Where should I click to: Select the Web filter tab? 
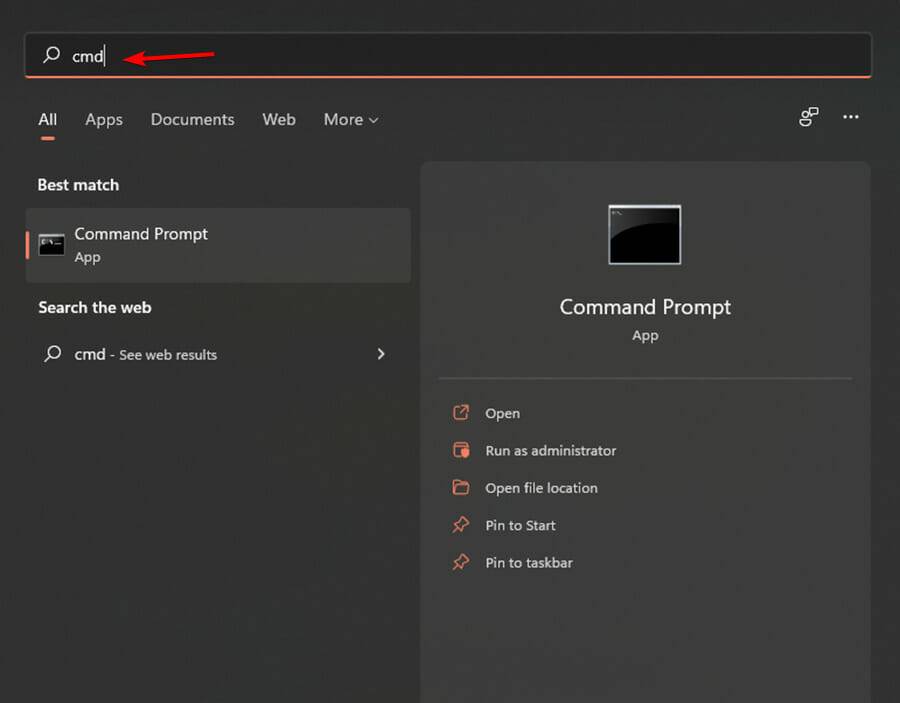(279, 119)
